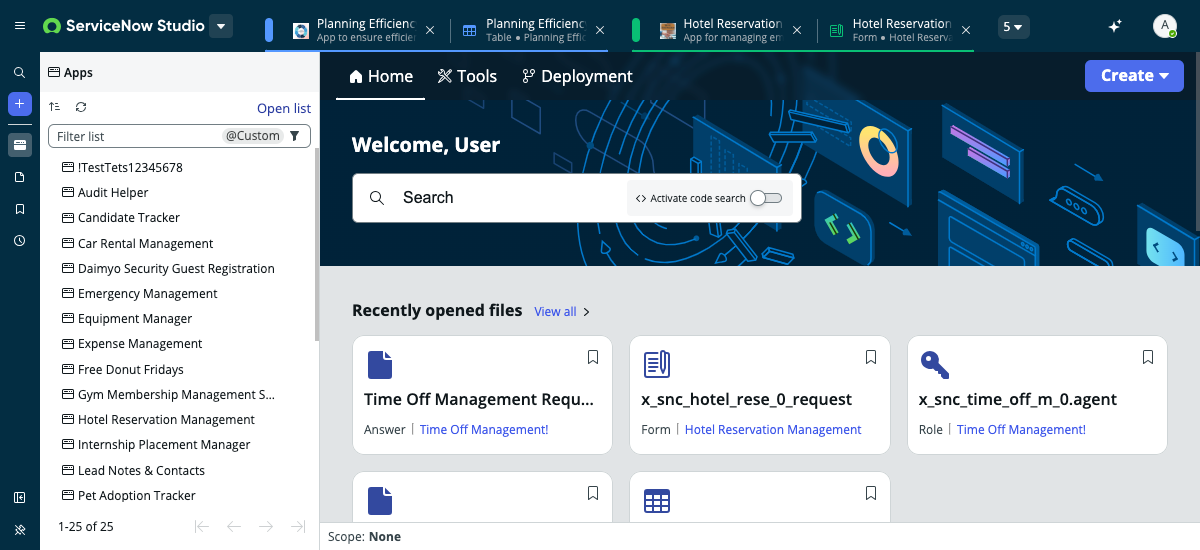Click the filter funnel icon in filter box
1200x550 pixels.
(x=294, y=136)
